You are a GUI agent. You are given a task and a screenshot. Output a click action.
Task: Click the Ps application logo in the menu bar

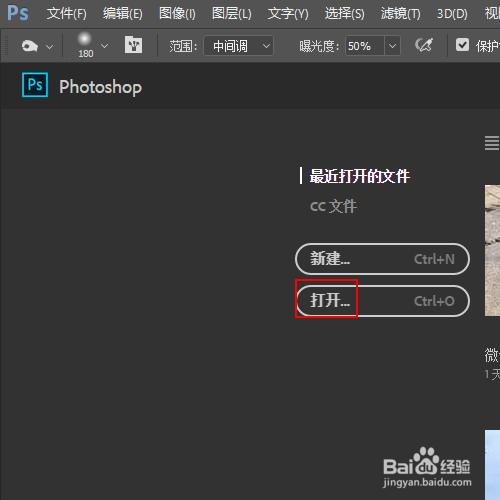(x=18, y=13)
